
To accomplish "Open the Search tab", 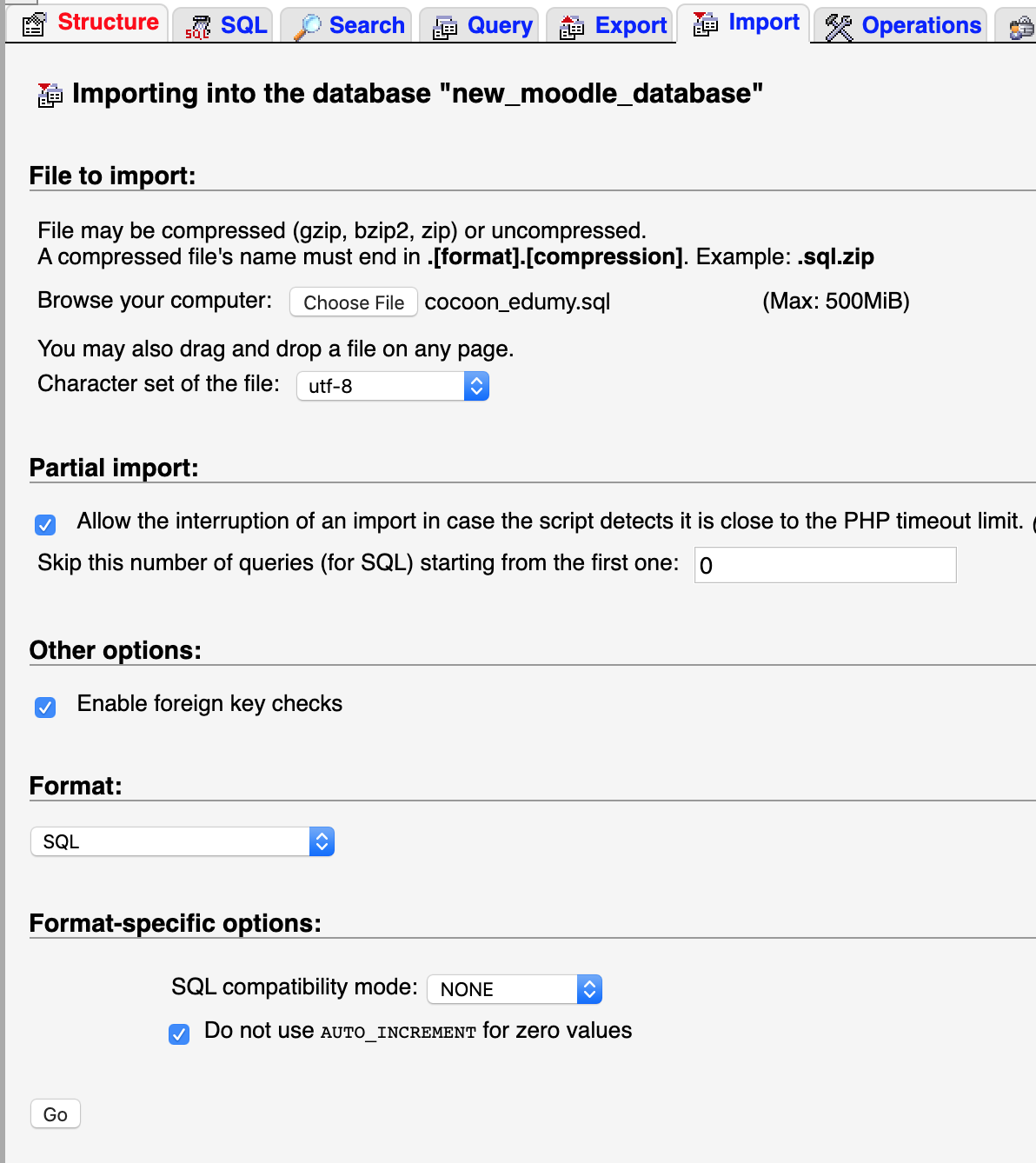I will [x=346, y=25].
